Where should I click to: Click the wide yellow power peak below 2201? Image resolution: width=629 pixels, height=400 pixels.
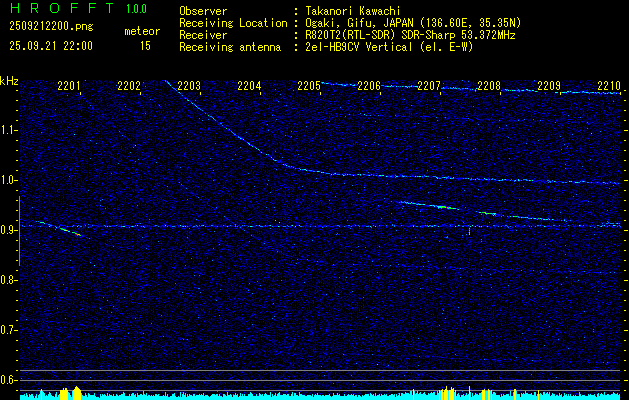[77, 393]
